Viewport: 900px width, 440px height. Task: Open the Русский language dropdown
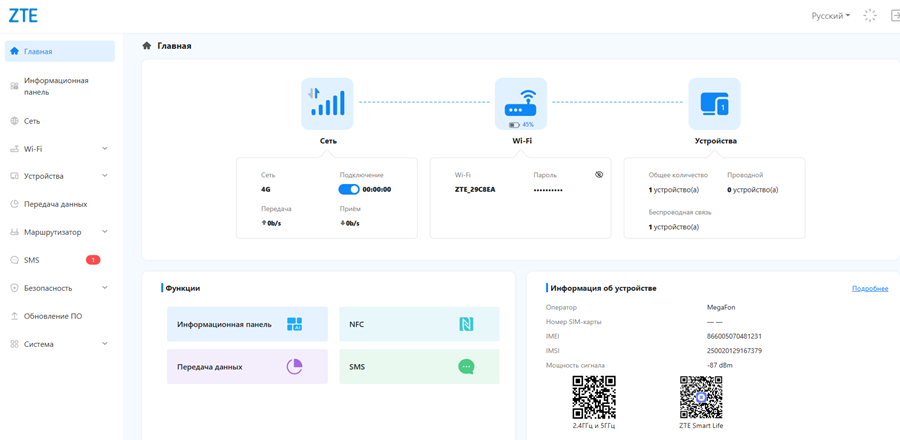coord(830,16)
